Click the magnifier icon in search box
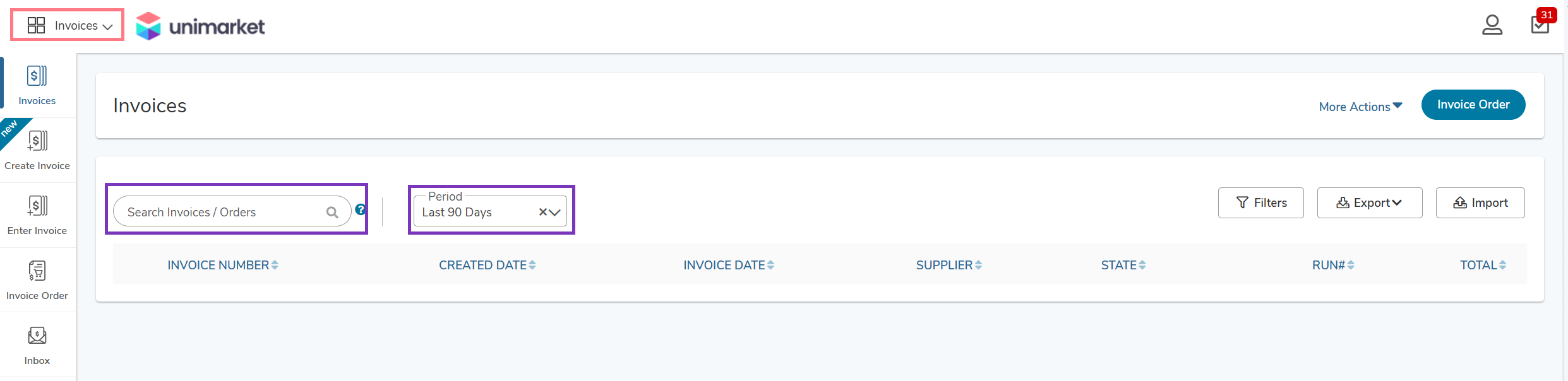 pyautogui.click(x=332, y=213)
